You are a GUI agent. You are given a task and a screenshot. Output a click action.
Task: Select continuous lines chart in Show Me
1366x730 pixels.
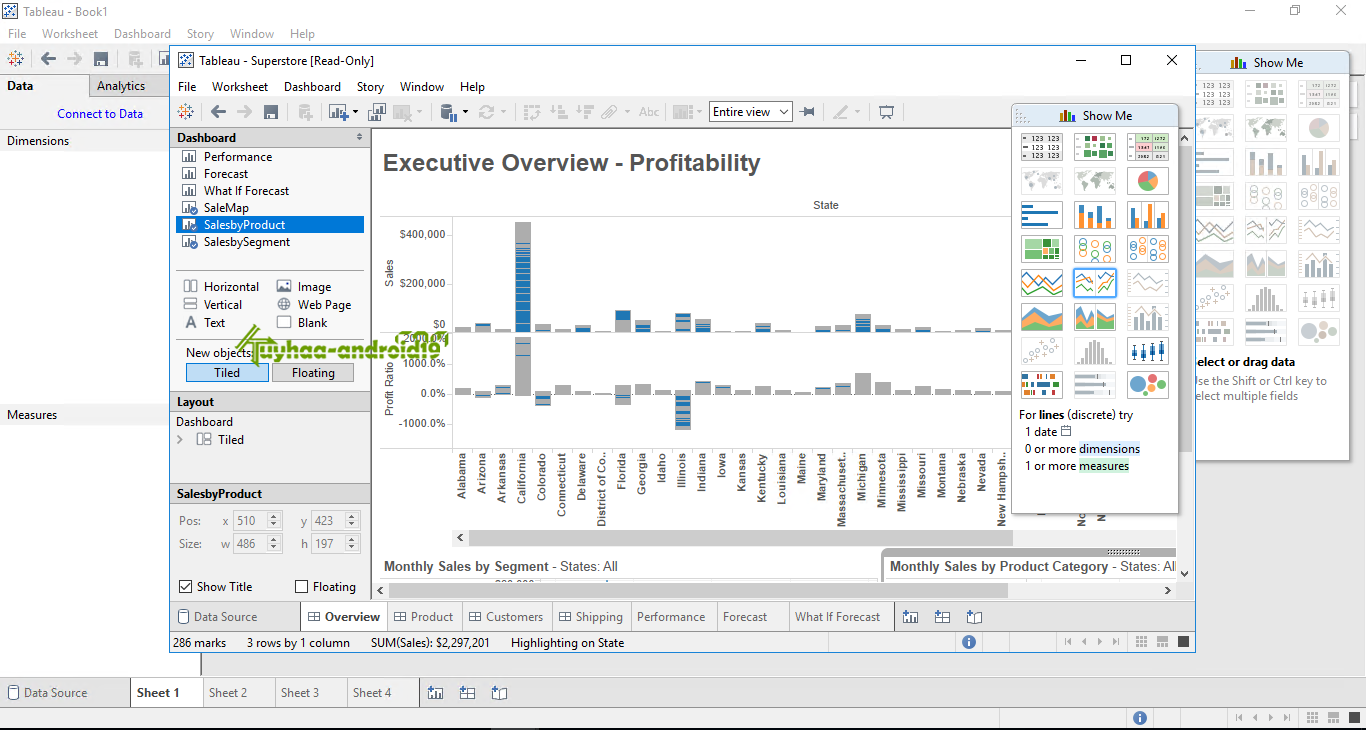point(1041,283)
